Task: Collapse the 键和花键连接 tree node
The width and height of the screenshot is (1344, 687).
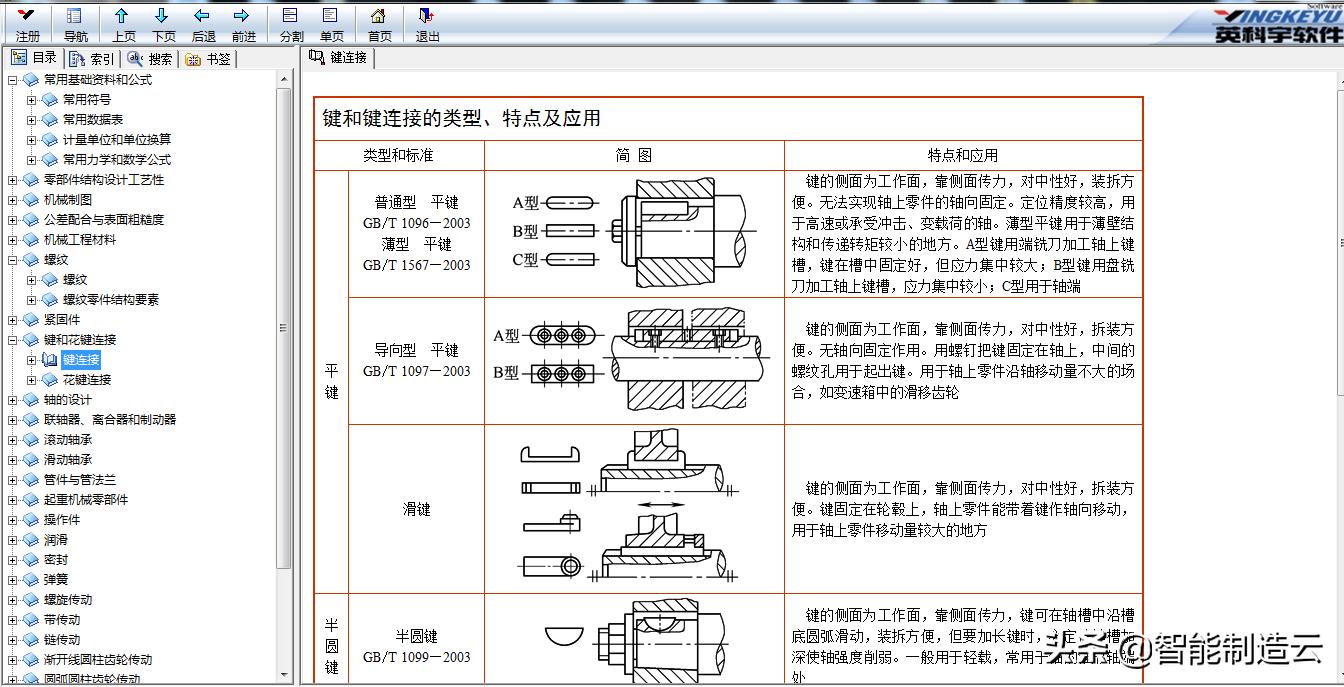Action: 12,340
